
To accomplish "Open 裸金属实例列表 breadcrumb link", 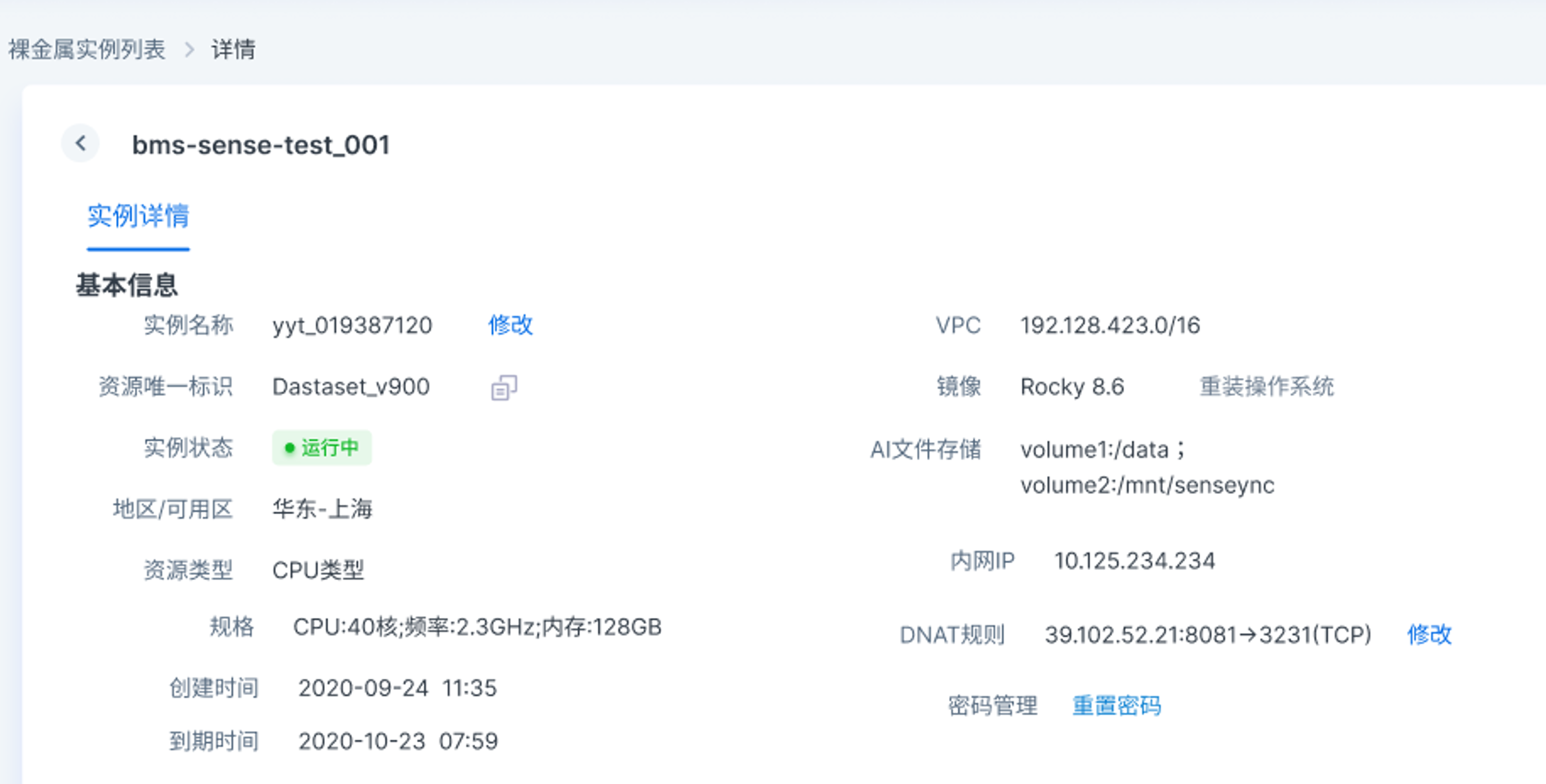I will click(x=87, y=50).
